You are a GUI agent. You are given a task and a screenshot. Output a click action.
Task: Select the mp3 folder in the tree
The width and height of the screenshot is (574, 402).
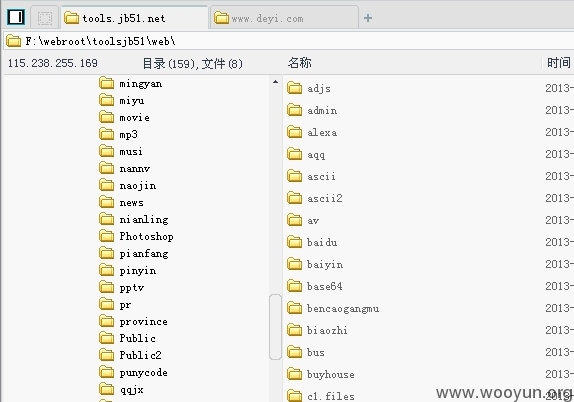(x=118, y=134)
